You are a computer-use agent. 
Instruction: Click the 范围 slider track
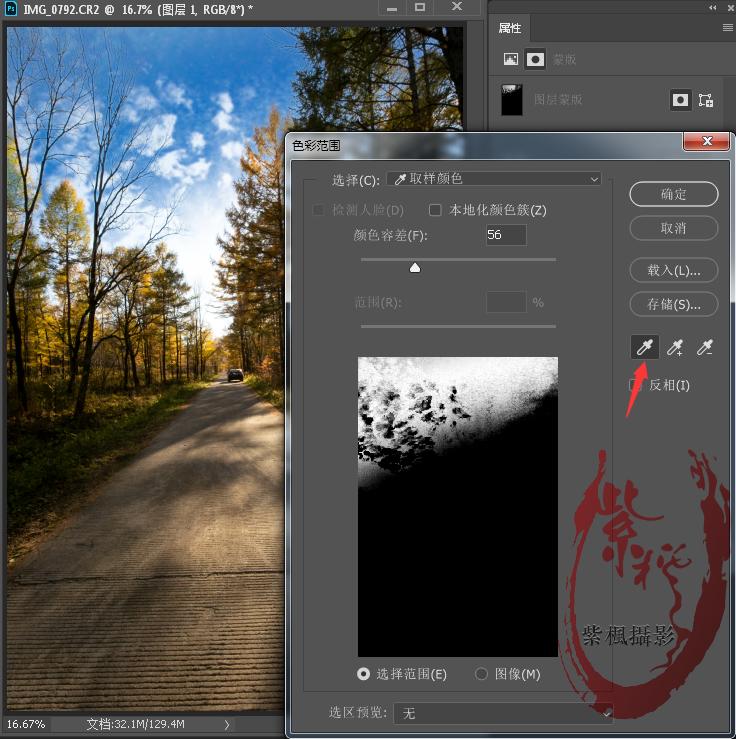(458, 326)
